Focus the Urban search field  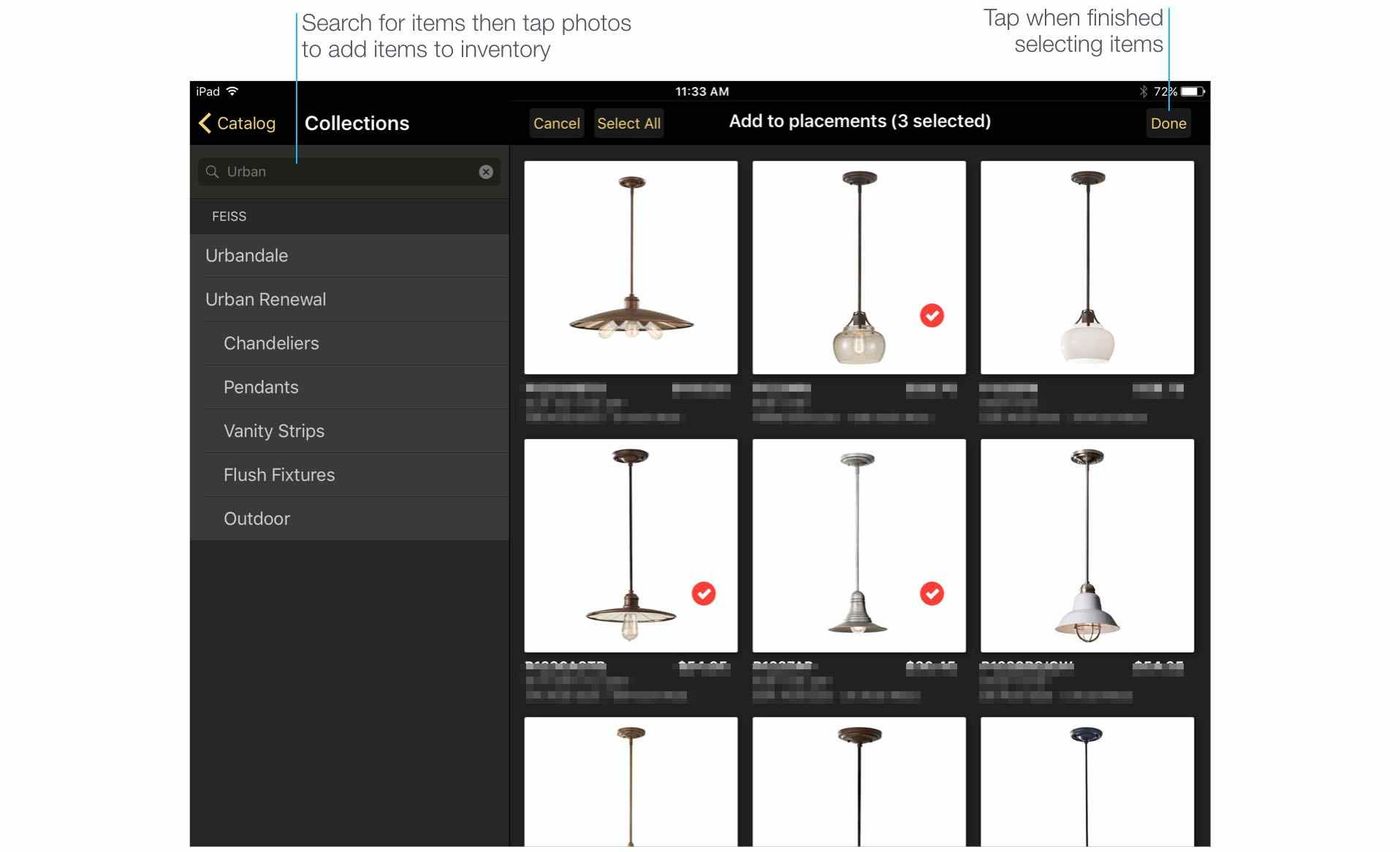pyautogui.click(x=349, y=172)
